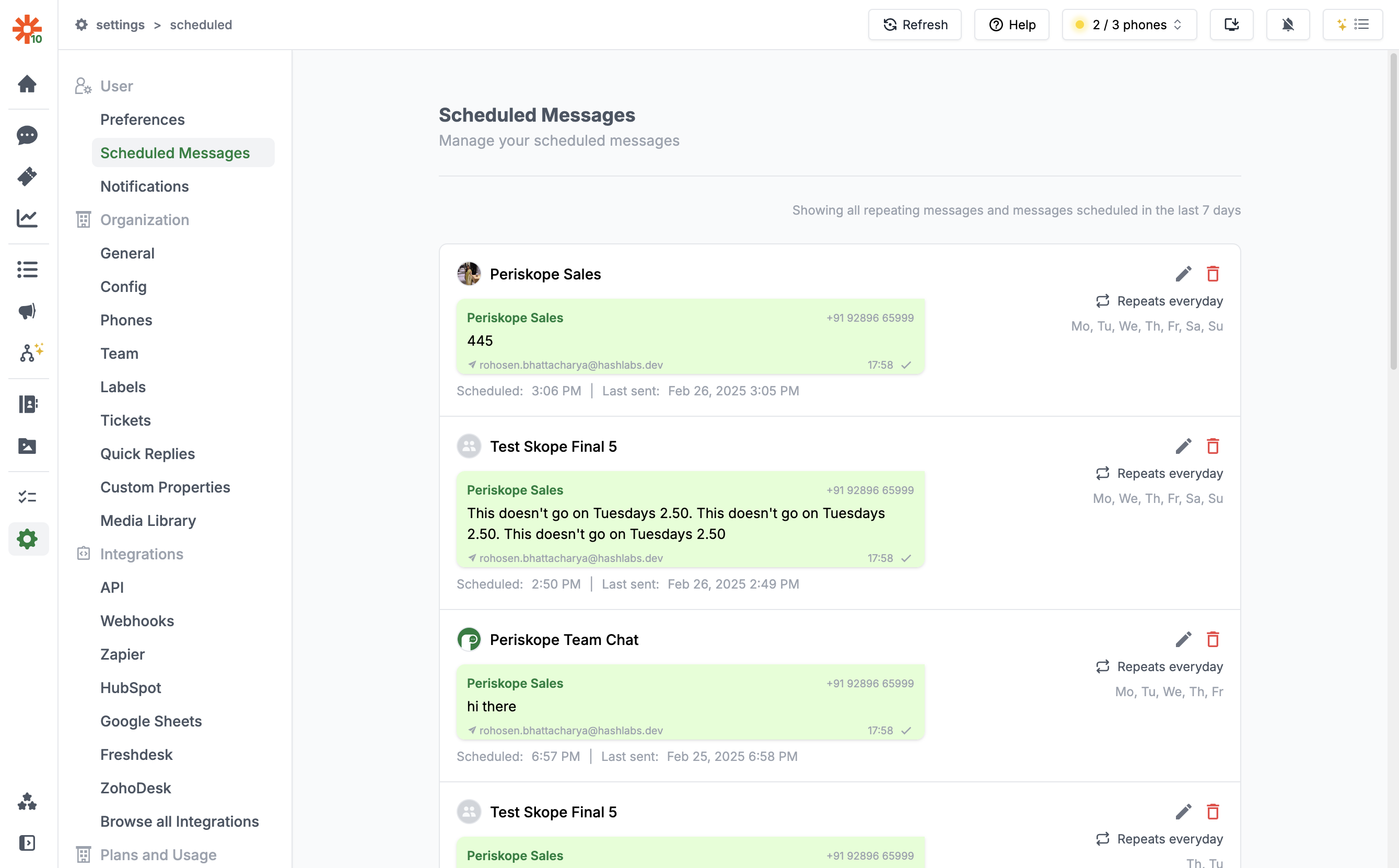This screenshot has height=868, width=1399.
Task: Click the Periskope logo at top left
Action: coord(28,29)
